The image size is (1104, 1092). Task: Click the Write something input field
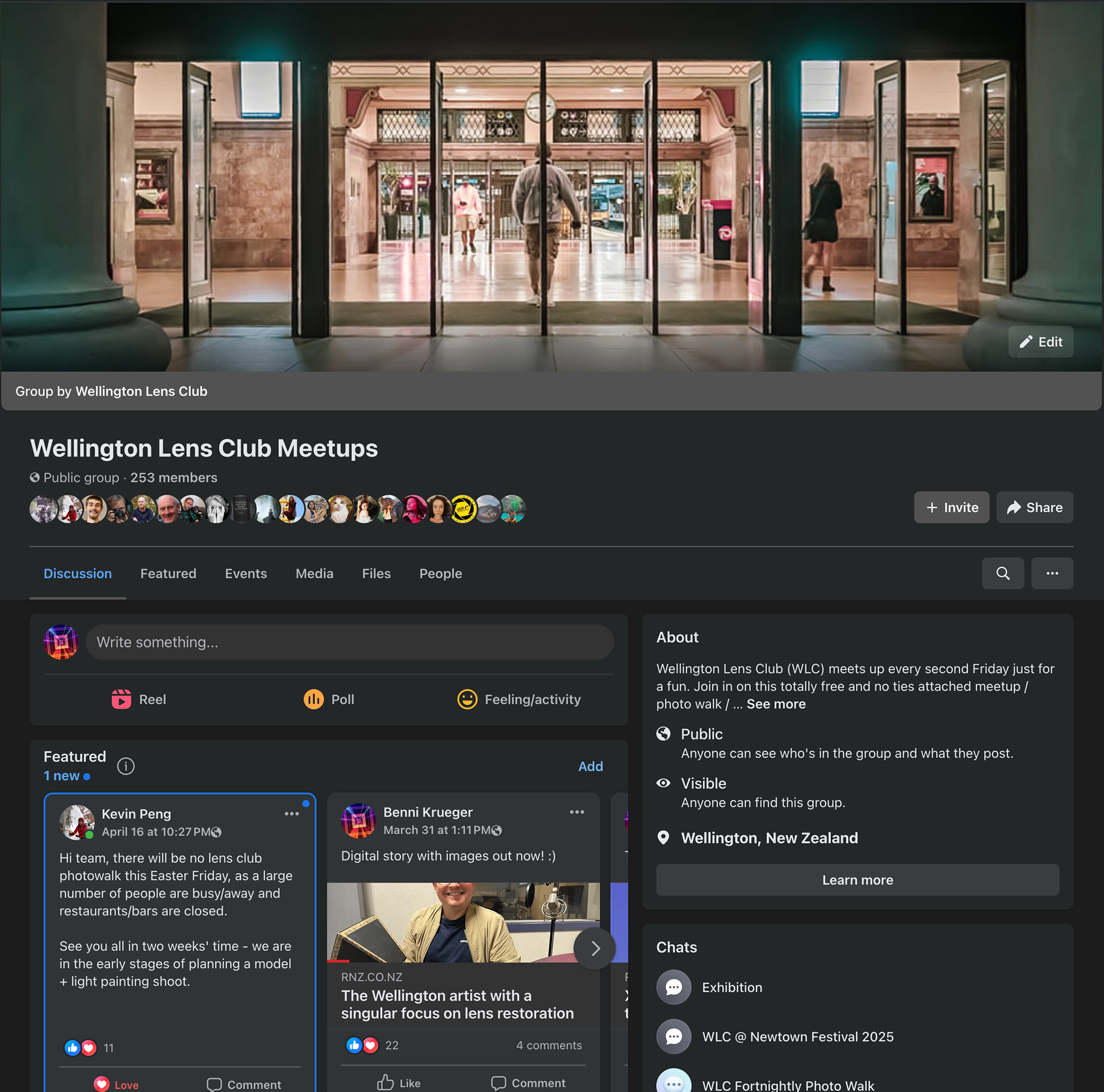[349, 642]
